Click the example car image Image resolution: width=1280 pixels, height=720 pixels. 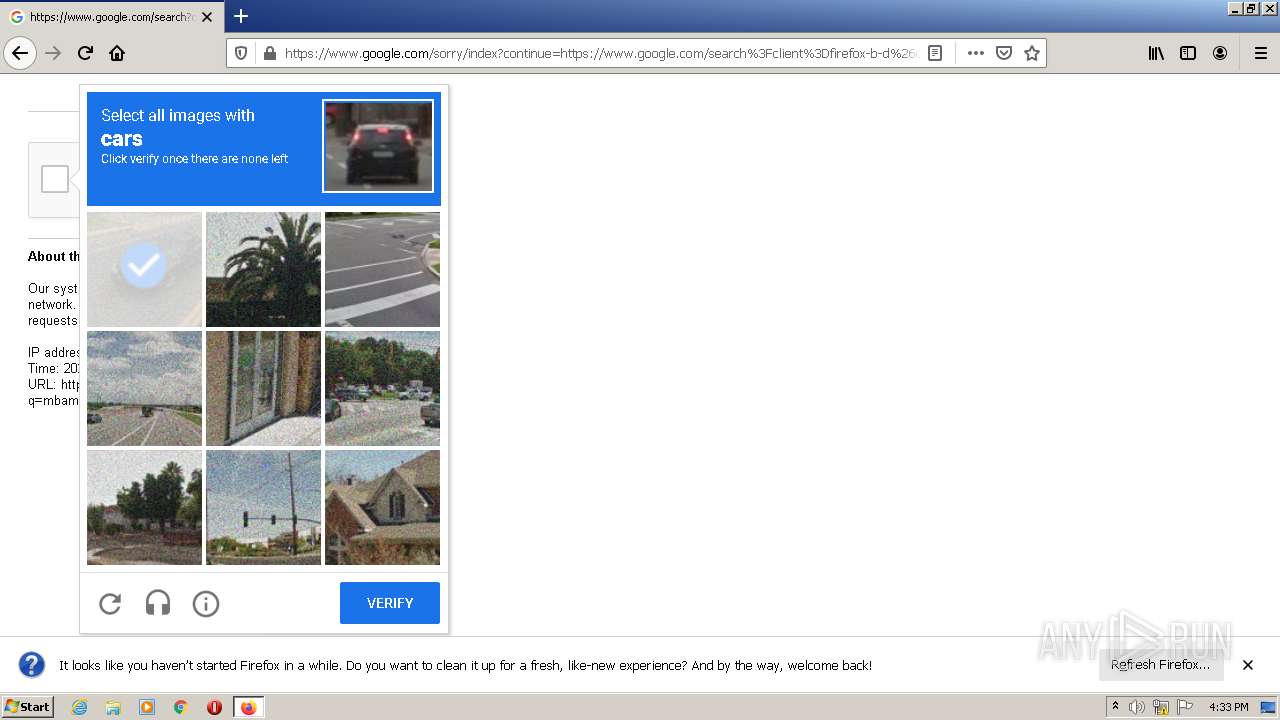click(x=378, y=146)
